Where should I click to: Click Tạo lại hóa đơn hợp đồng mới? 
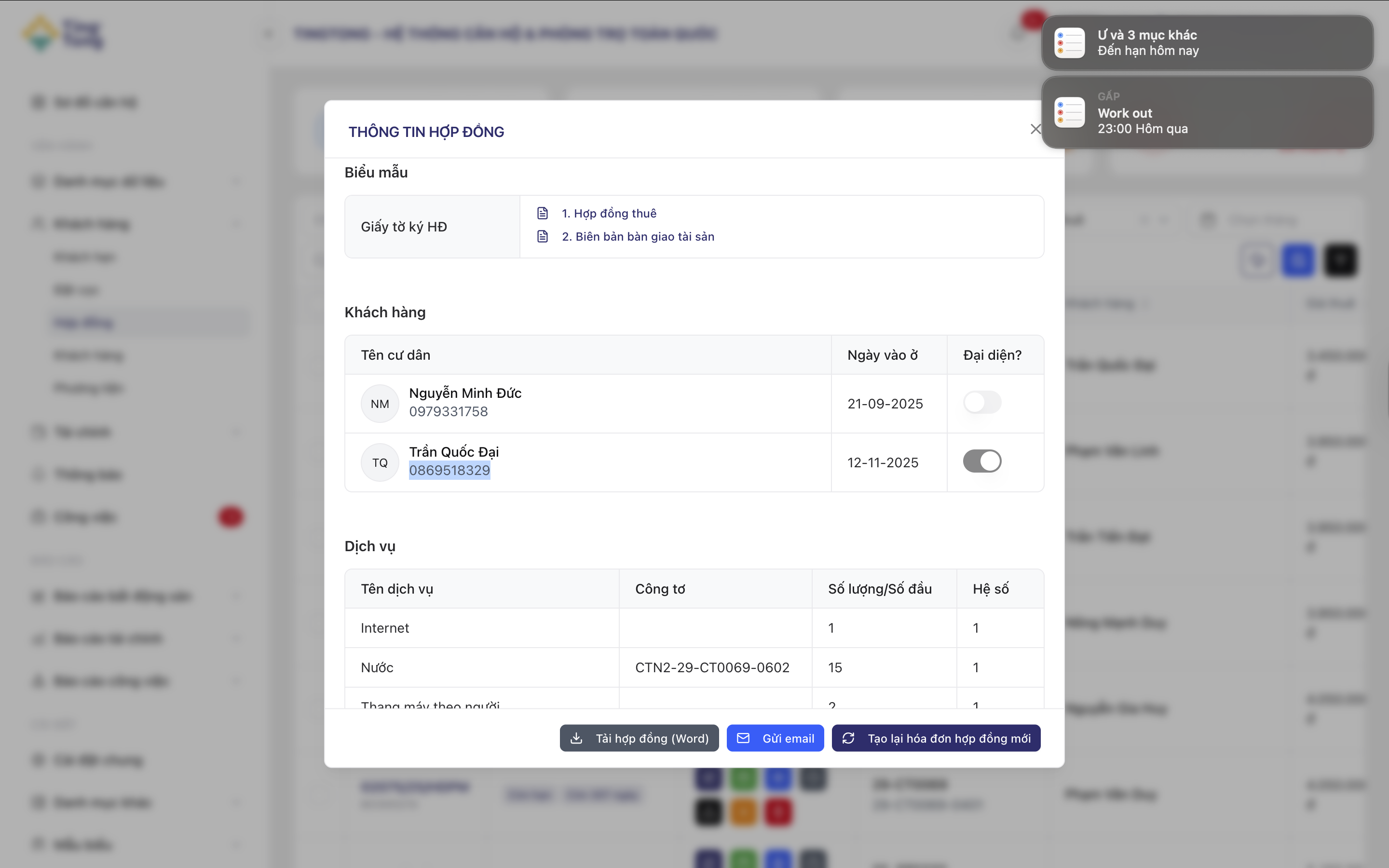tap(948, 738)
